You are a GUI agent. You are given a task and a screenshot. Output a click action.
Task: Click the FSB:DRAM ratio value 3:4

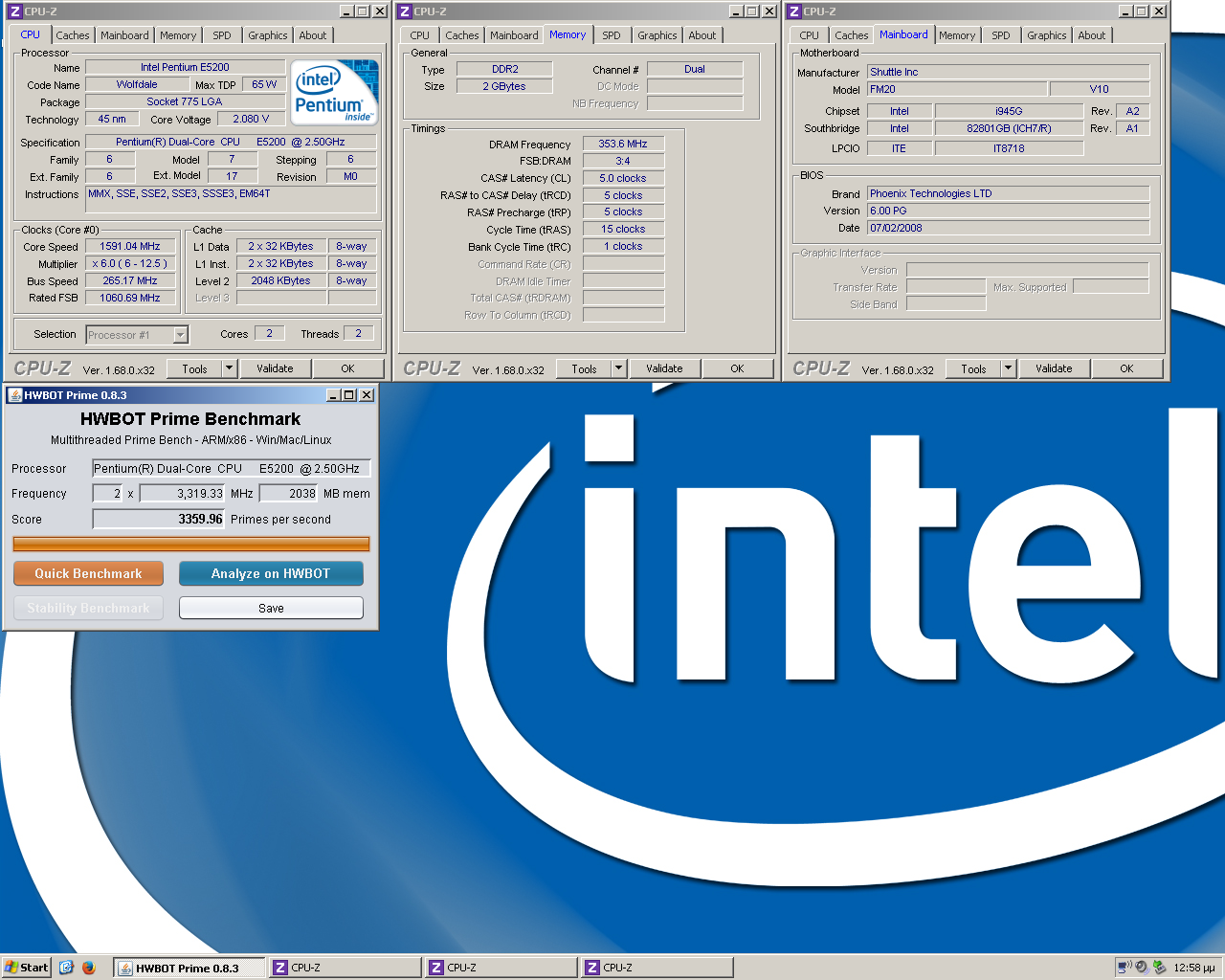coord(623,161)
